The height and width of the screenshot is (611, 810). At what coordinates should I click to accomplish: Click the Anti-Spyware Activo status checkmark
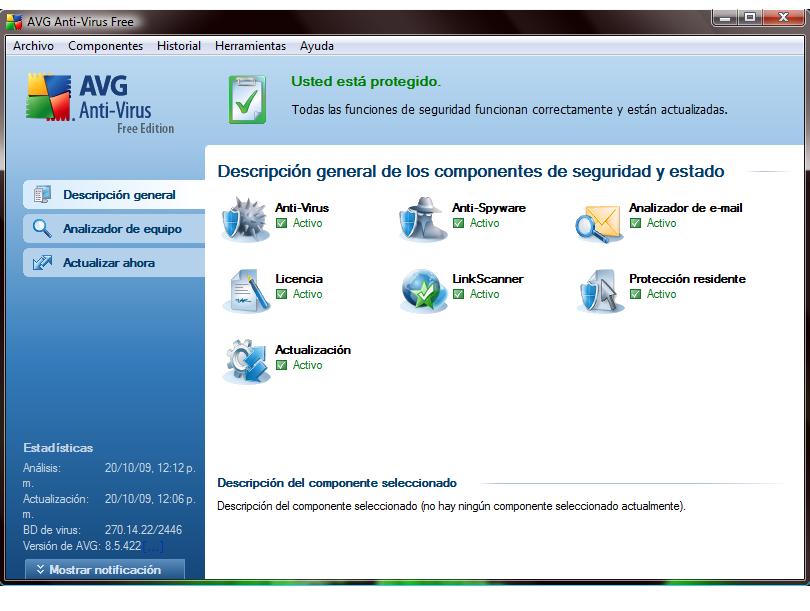point(458,223)
